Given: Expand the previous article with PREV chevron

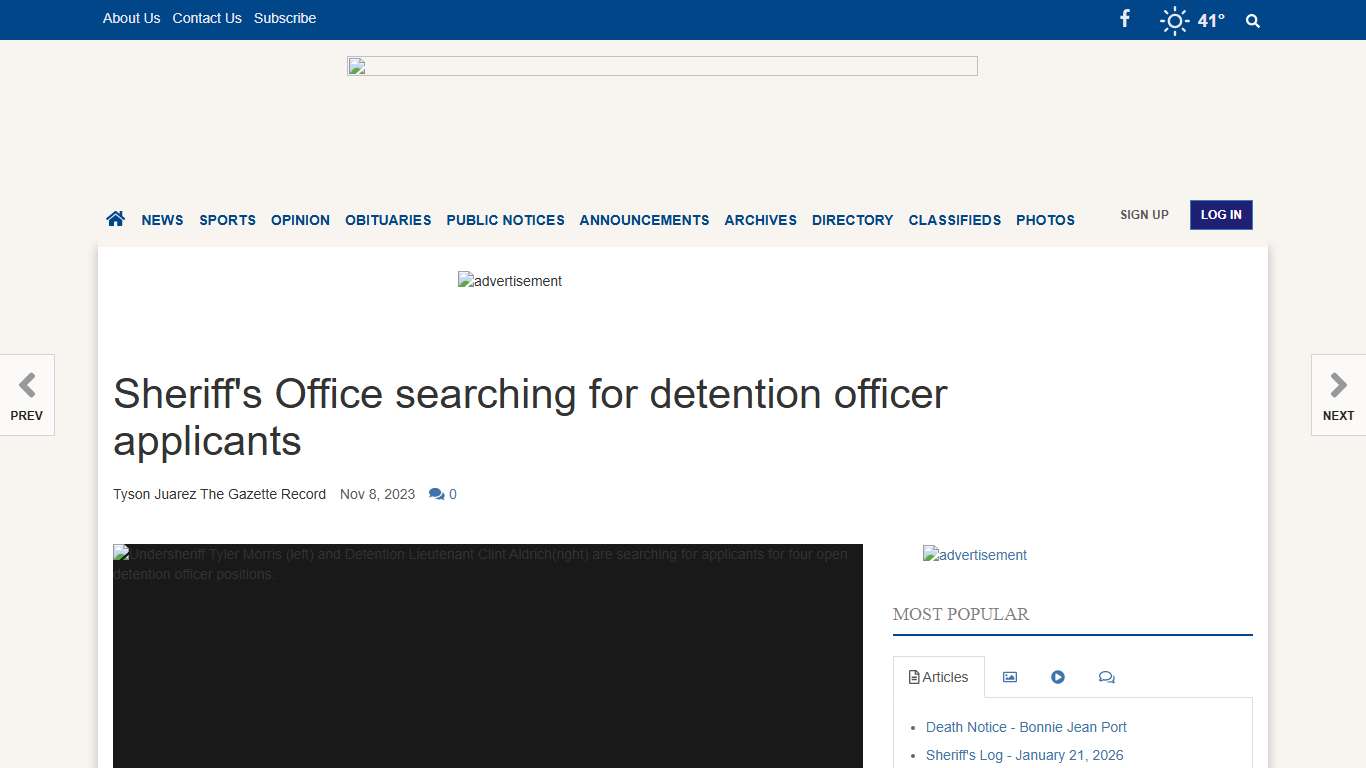Looking at the screenshot, I should pos(27,395).
